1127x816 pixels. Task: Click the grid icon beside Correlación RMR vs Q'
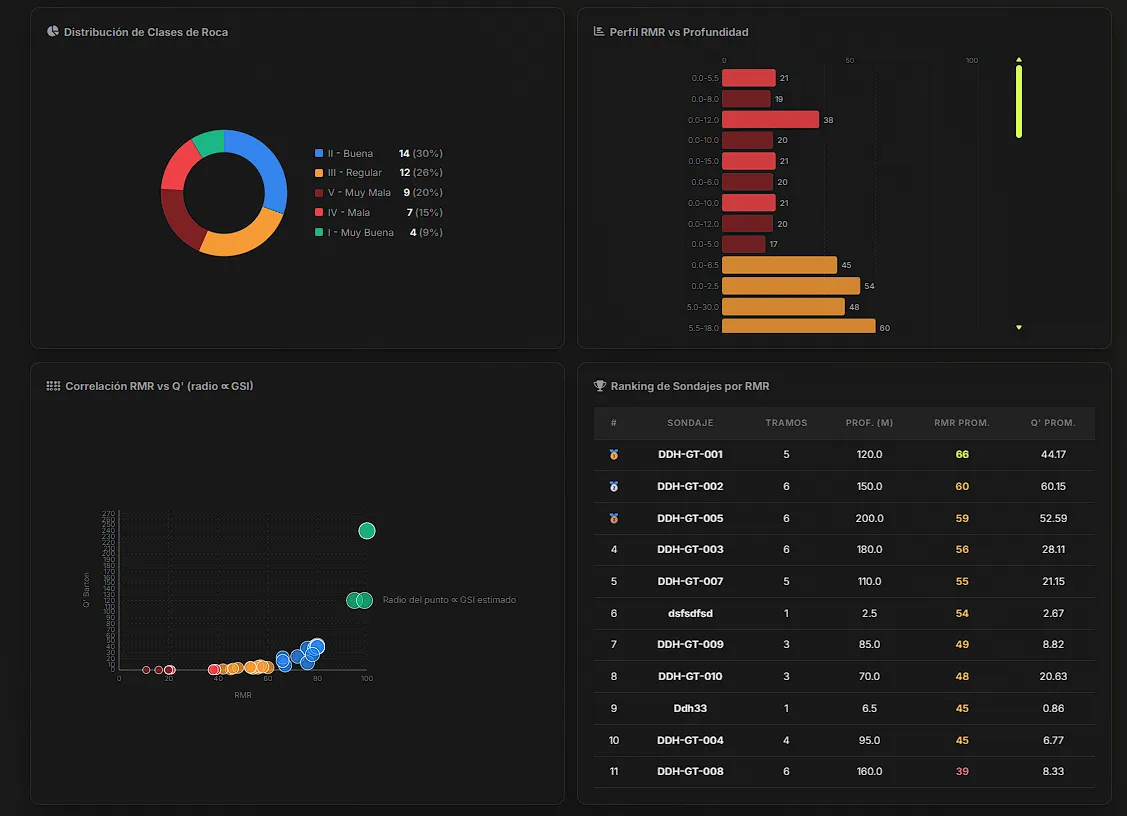point(53,386)
